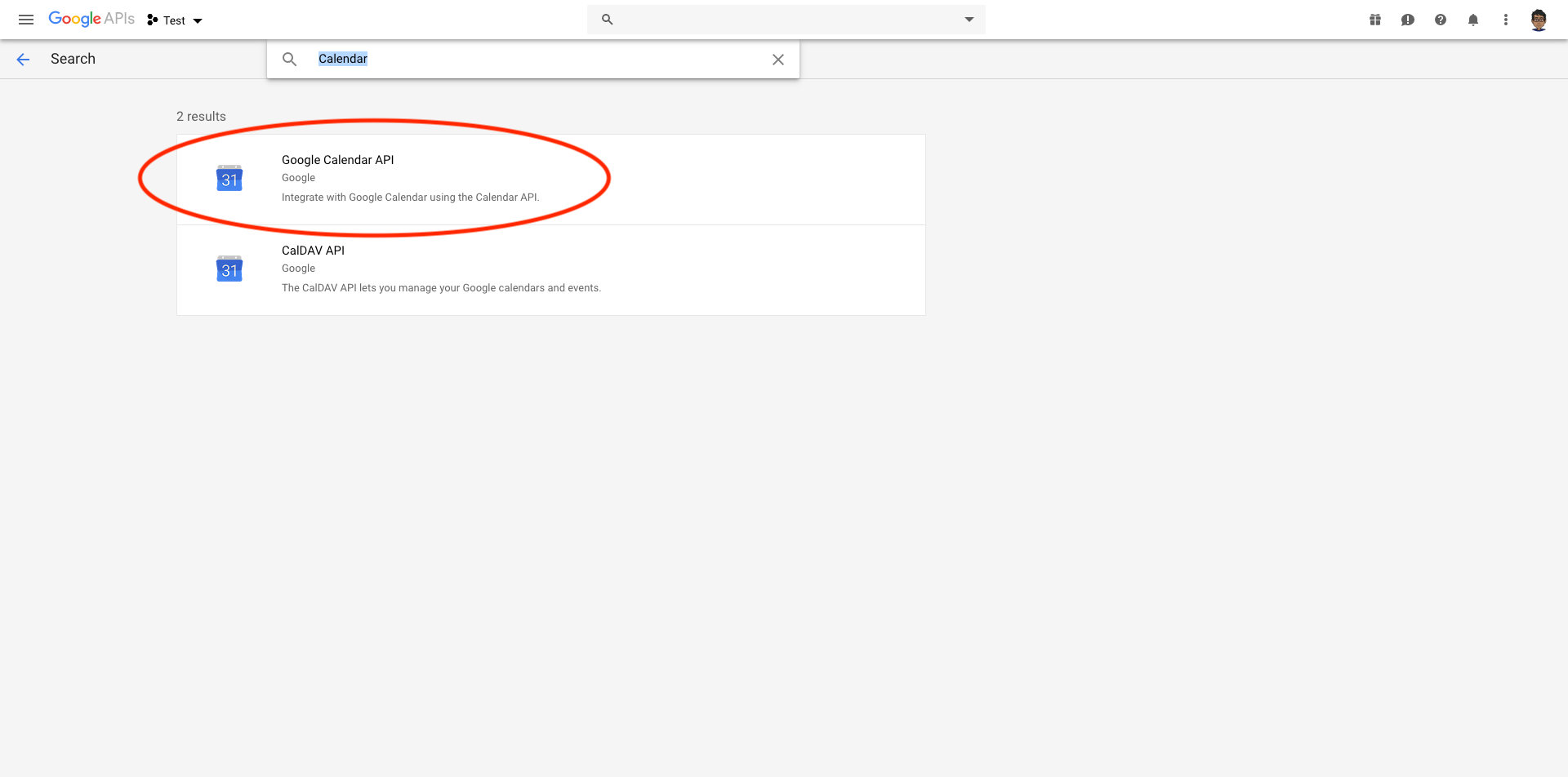Open the notifications bell
Screen dimensions: 1568x777
(x=1473, y=20)
